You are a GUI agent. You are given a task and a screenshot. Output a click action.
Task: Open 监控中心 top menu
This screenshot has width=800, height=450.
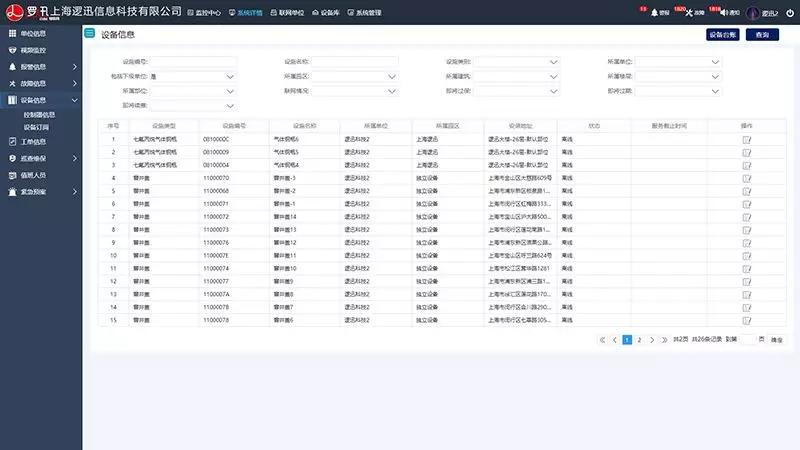204,13
